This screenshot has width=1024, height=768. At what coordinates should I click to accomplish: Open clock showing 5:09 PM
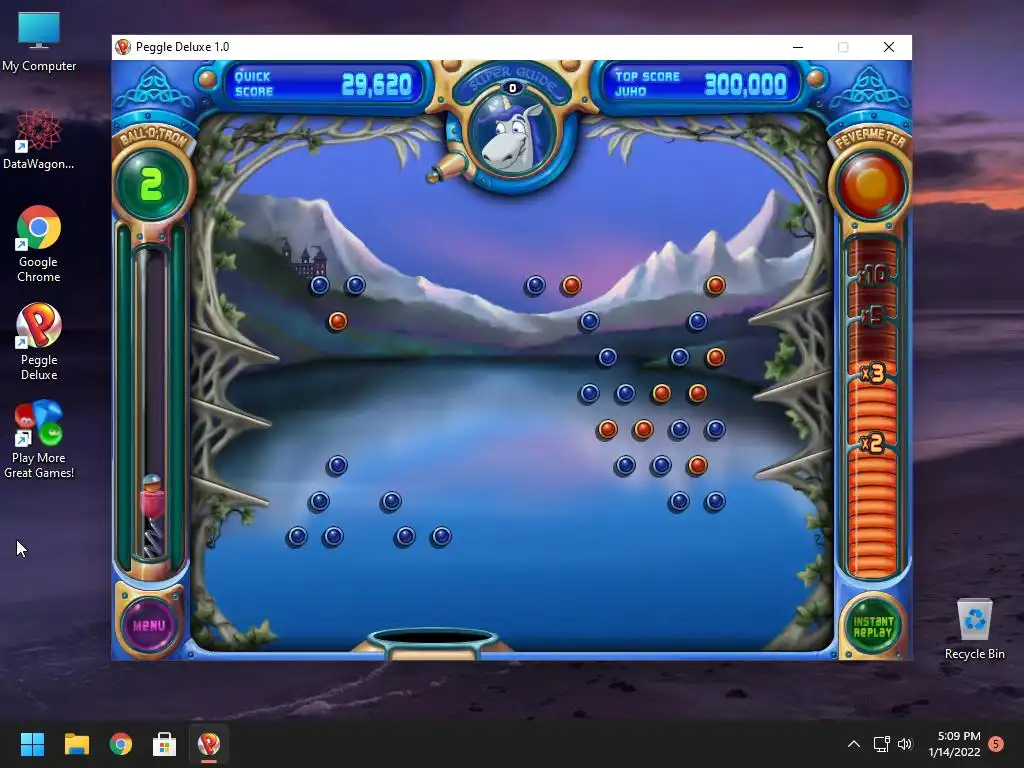[x=954, y=744]
